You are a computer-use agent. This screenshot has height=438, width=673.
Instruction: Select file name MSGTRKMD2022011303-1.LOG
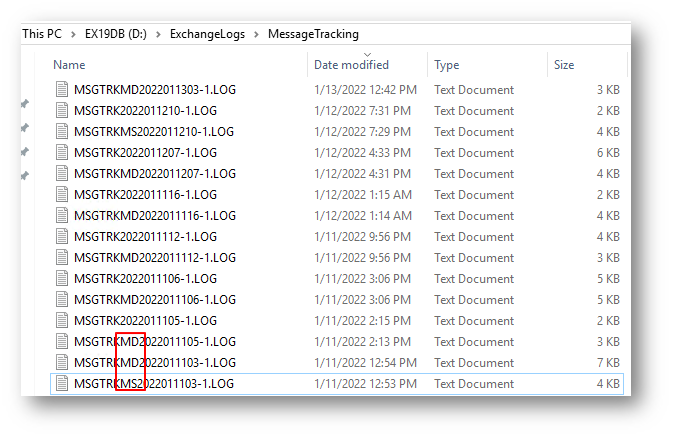155,90
